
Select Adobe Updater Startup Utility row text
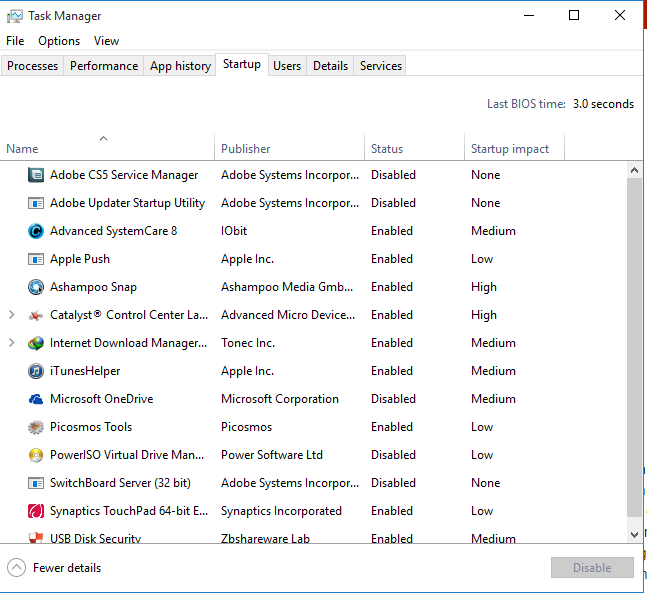[x=127, y=203]
